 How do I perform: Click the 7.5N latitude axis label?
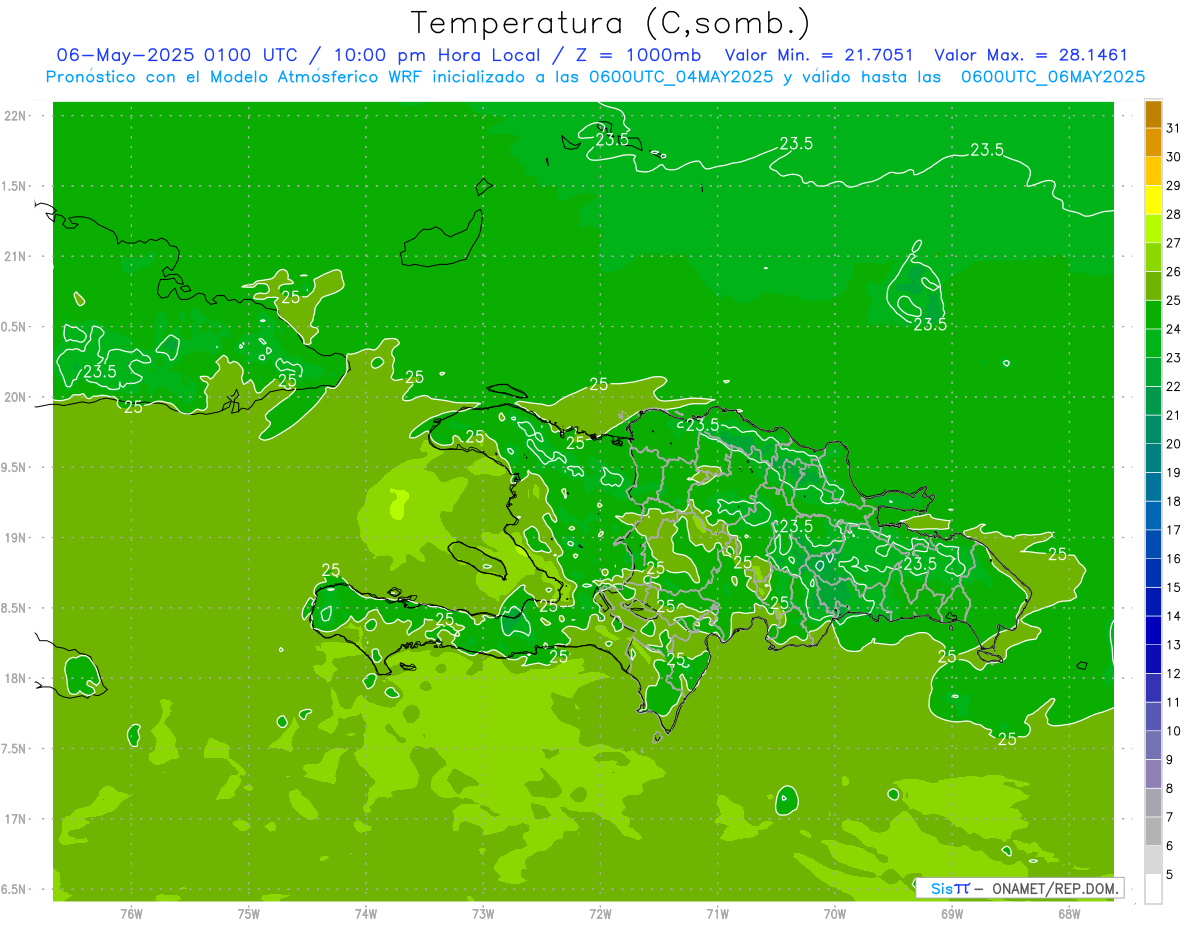click(14, 749)
